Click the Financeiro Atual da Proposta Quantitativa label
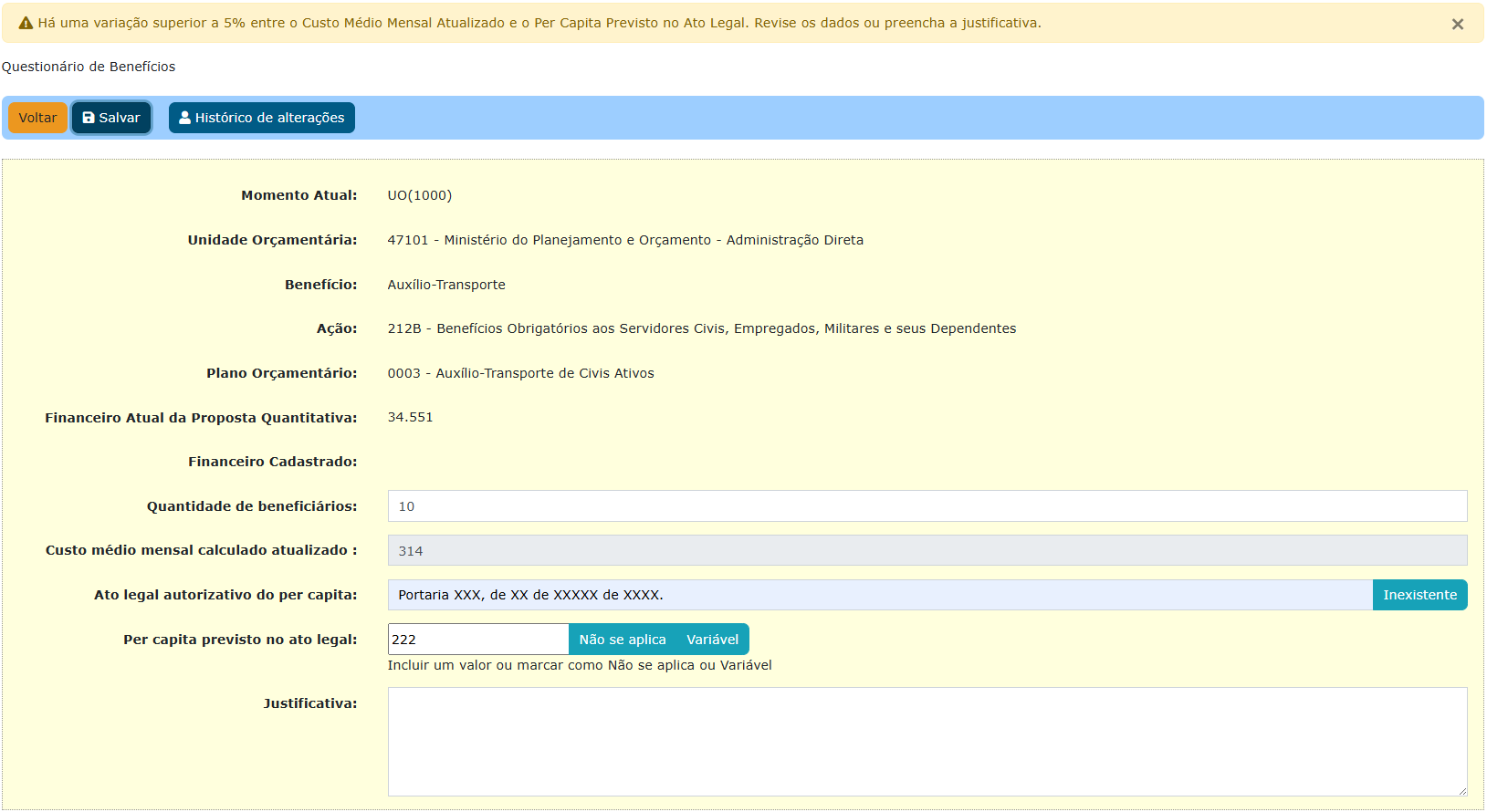This screenshot has height=812, width=1487. (201, 418)
